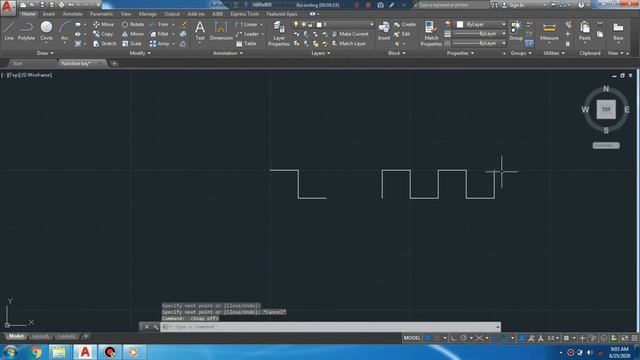640x360 pixels.
Task: Expand the Draw panel
Action: [45, 53]
